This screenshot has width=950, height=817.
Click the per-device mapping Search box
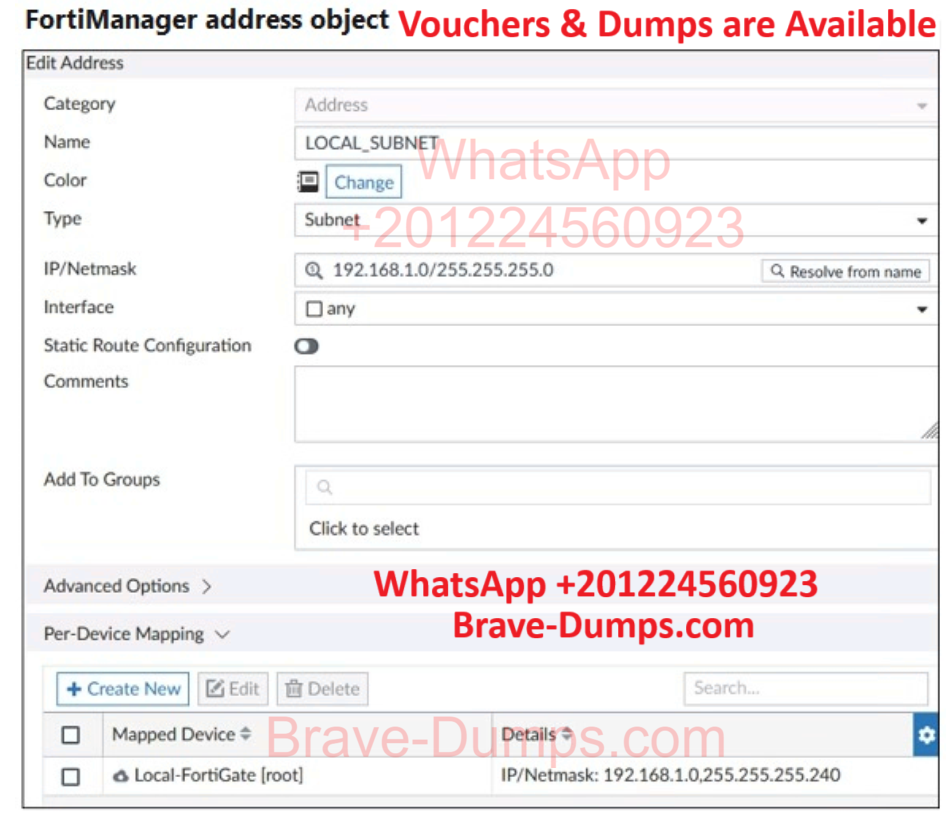(805, 688)
